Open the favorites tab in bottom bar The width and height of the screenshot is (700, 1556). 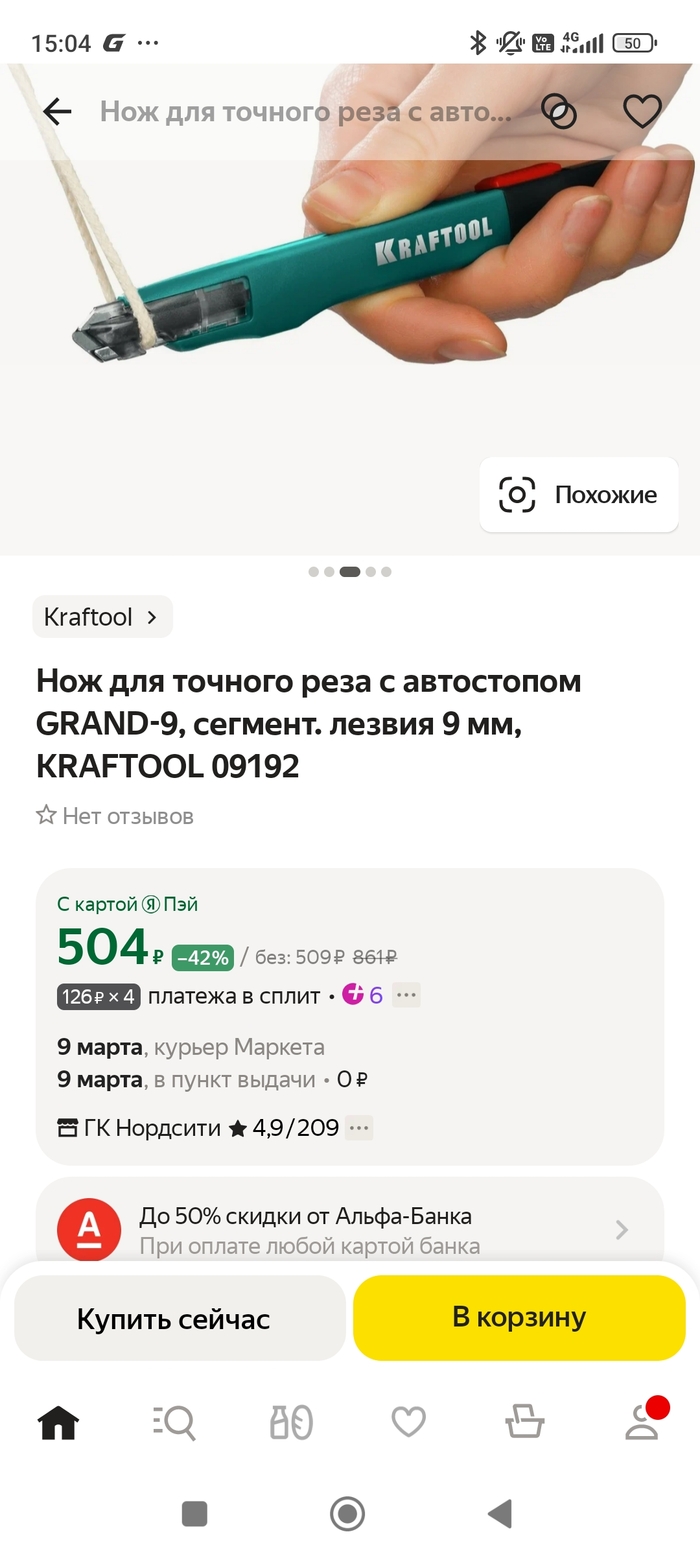(x=408, y=1421)
